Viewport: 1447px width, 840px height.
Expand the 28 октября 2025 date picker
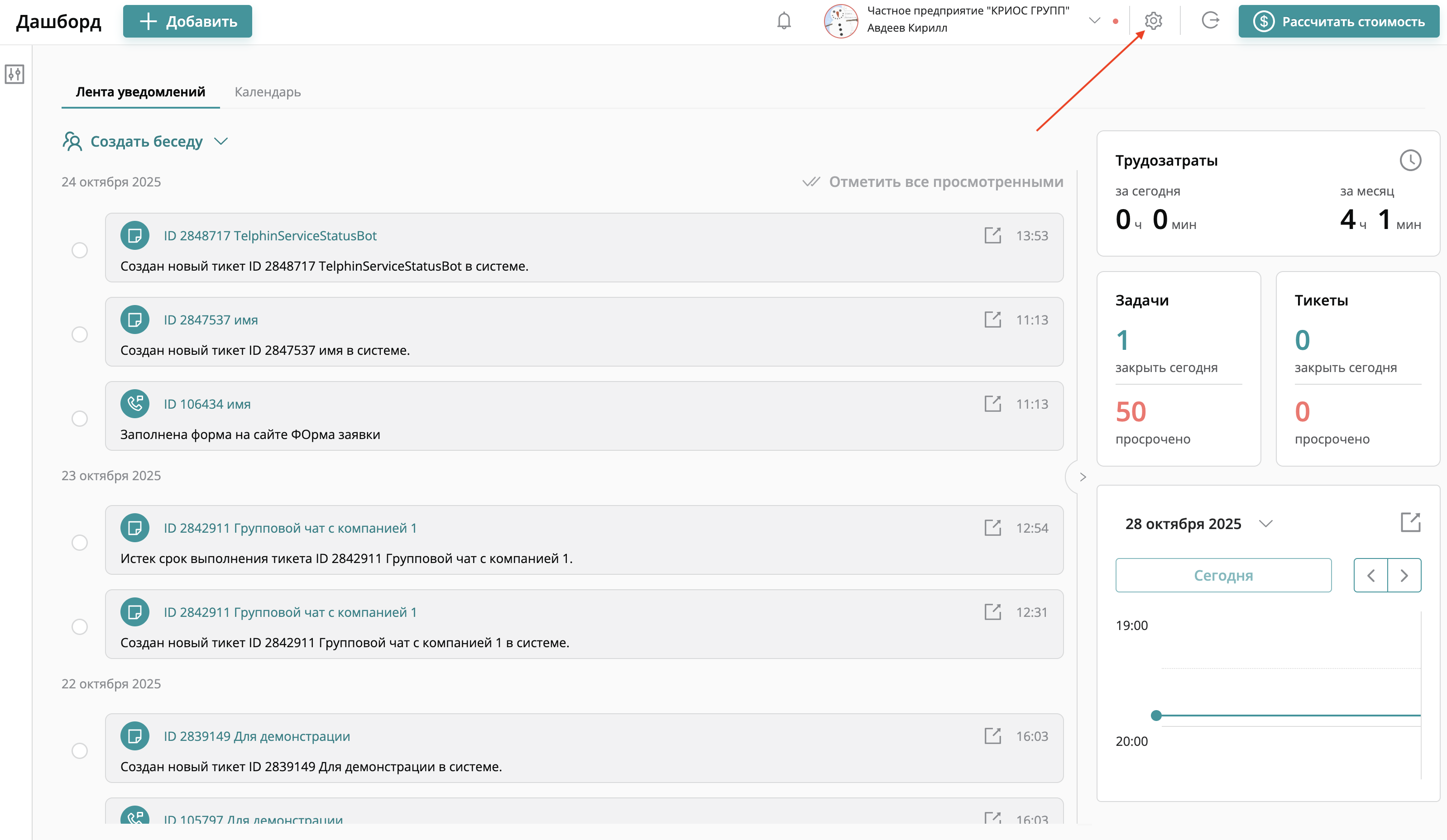(x=1265, y=524)
